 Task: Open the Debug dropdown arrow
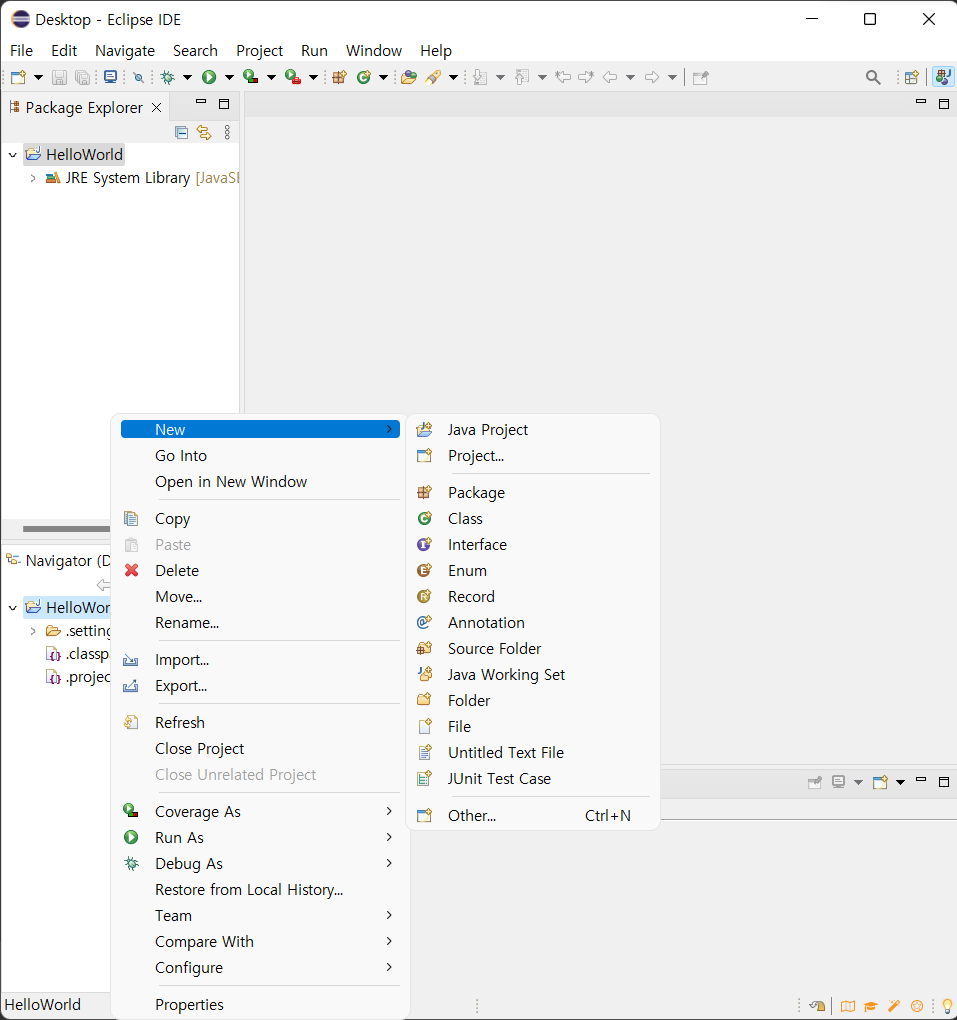click(x=187, y=77)
